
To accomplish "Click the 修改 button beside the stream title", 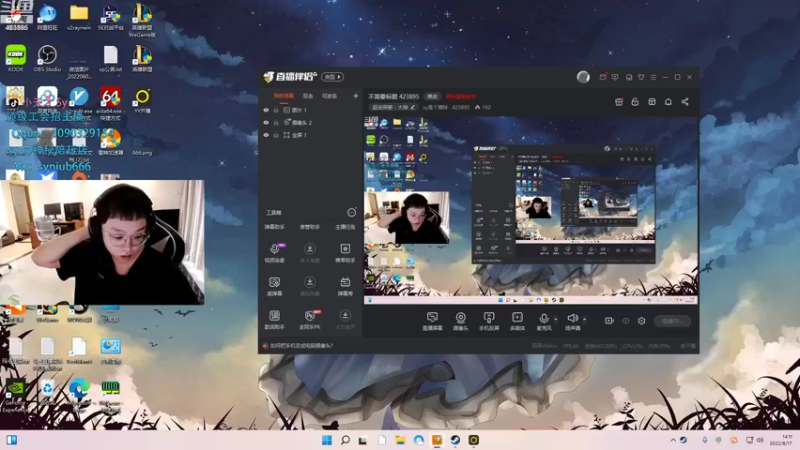I will click(x=433, y=96).
